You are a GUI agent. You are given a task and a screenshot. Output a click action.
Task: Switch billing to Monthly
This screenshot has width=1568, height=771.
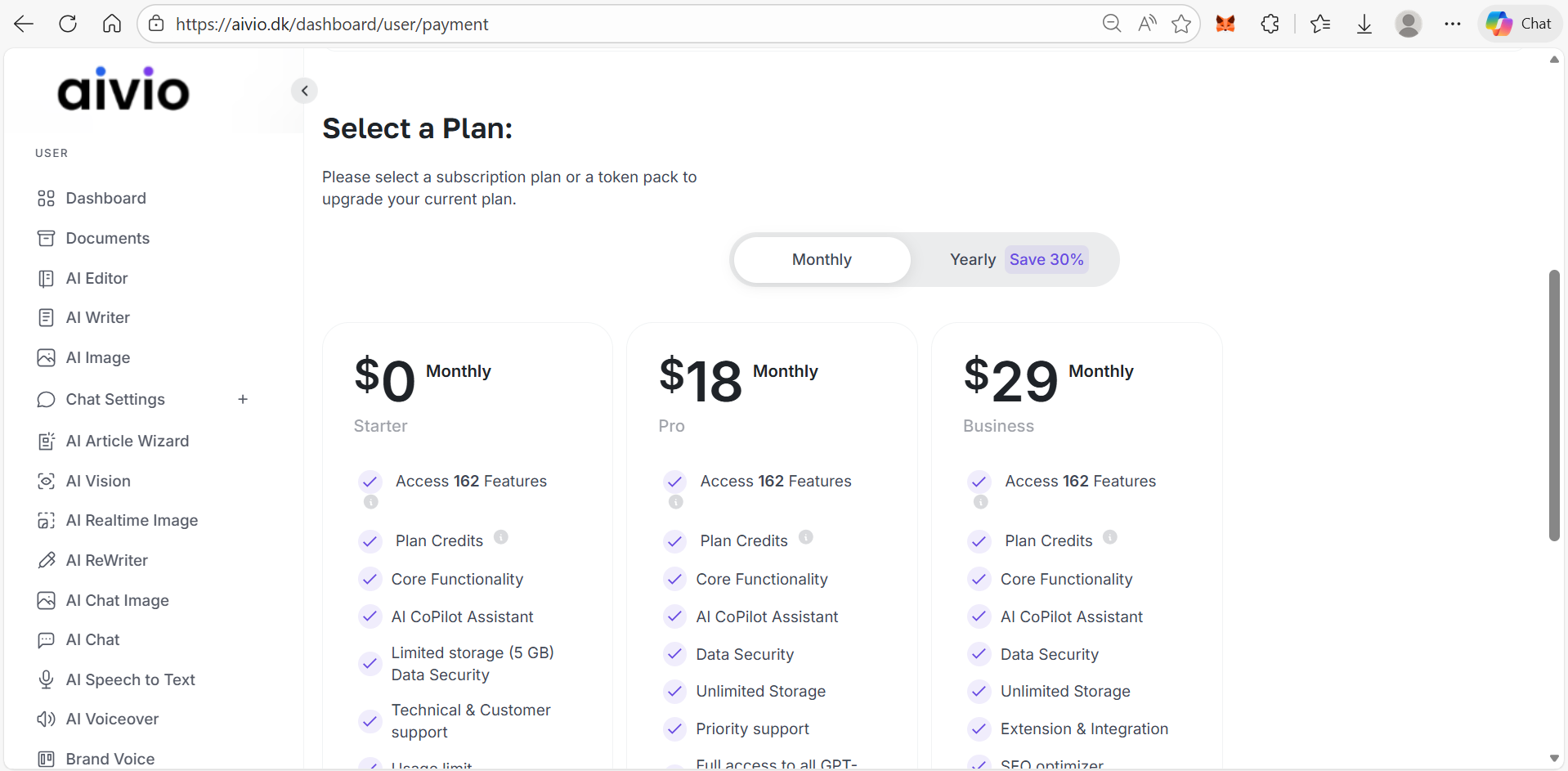click(x=822, y=259)
